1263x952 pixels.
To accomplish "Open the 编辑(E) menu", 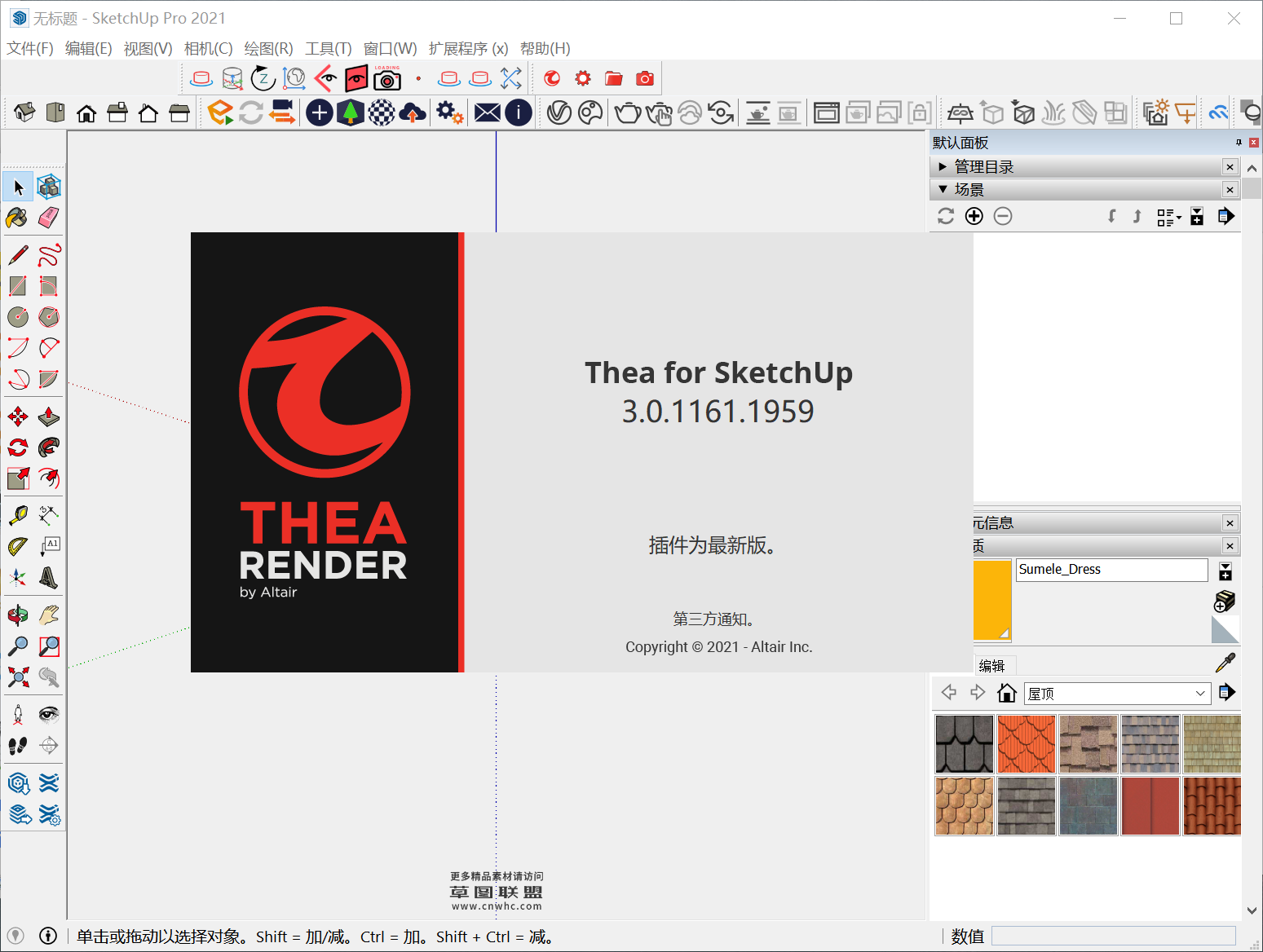I will (89, 49).
